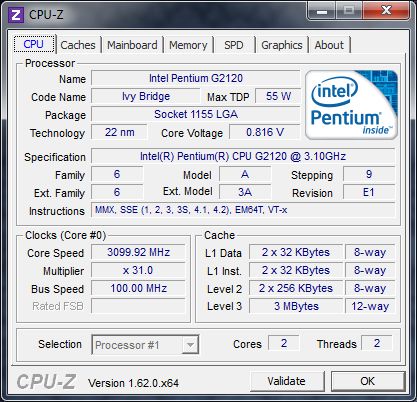Click the Intel Pentium inside logo
The height and width of the screenshot is (402, 417).
click(x=351, y=105)
